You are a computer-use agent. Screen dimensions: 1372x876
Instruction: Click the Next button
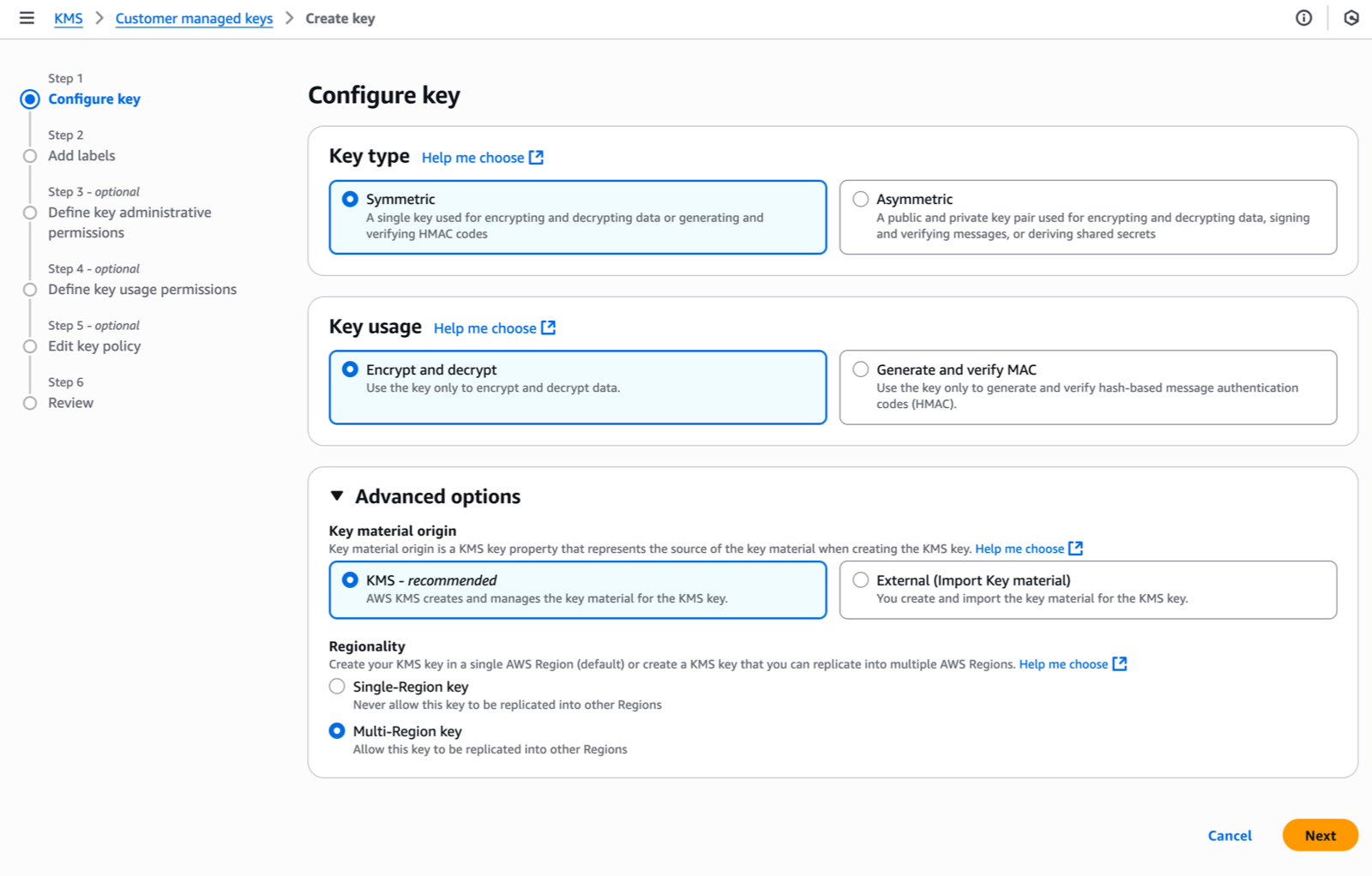pyautogui.click(x=1320, y=836)
